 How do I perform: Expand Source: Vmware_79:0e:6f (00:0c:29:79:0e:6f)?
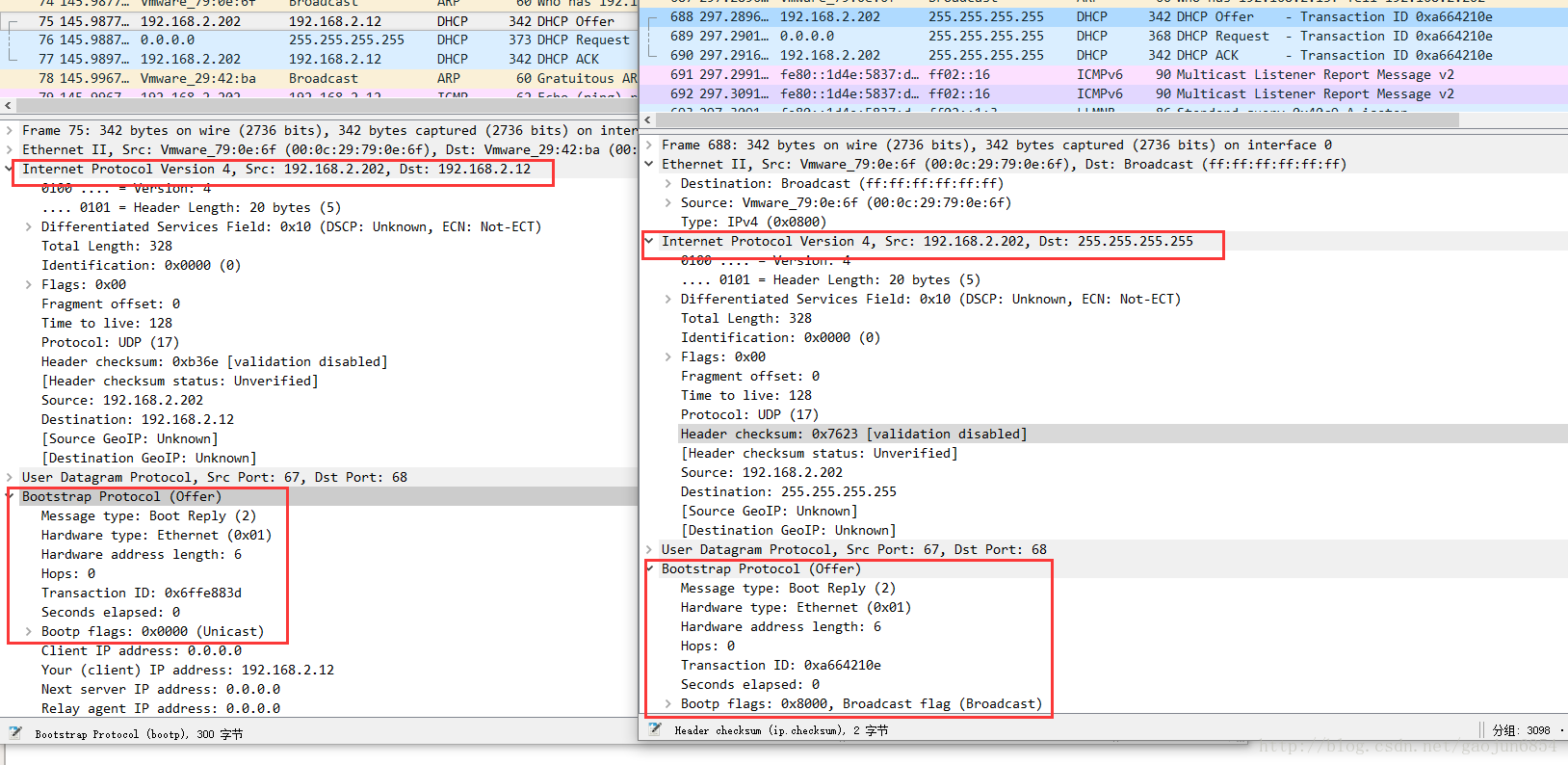[x=668, y=202]
